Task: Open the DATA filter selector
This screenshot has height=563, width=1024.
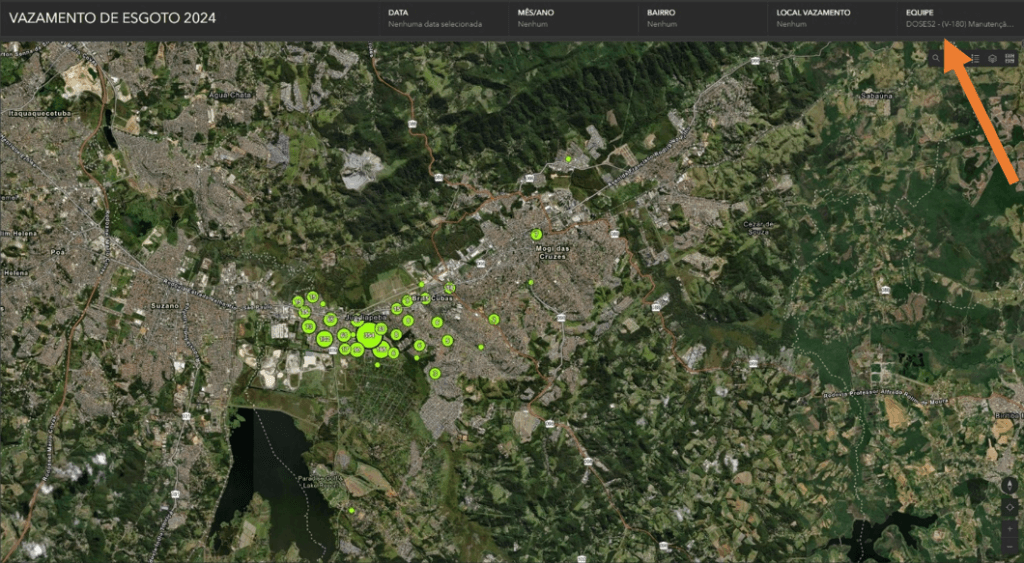Action: pyautogui.click(x=435, y=18)
